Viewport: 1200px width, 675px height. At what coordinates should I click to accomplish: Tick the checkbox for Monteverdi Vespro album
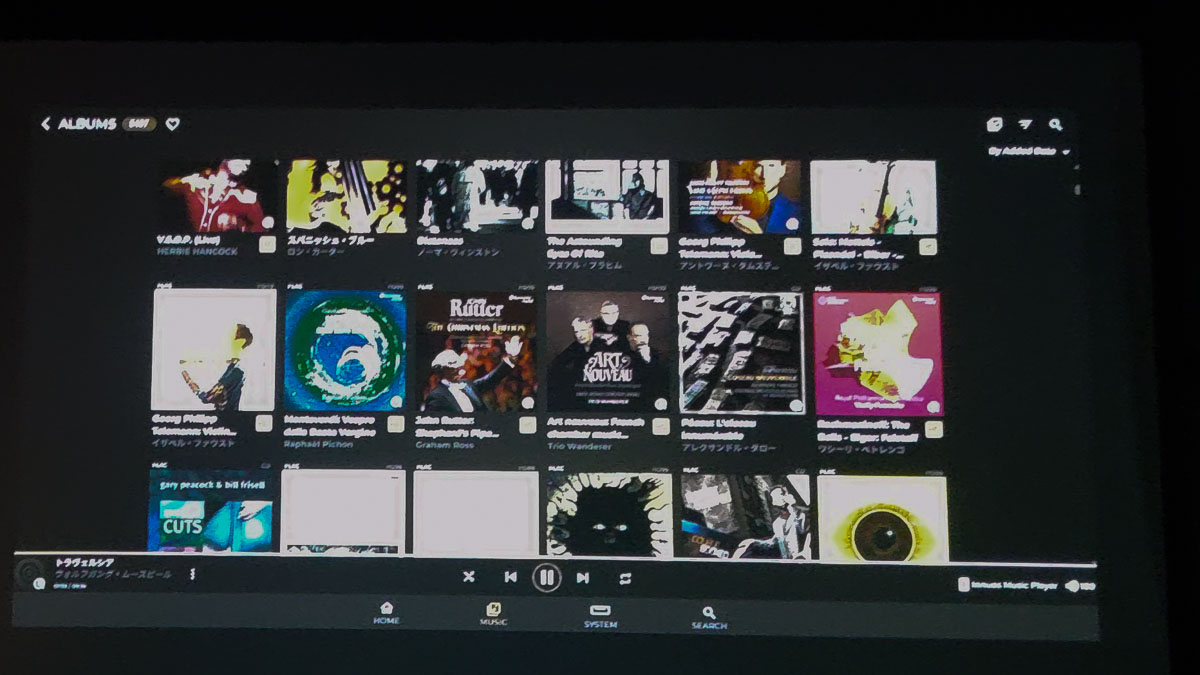point(398,425)
